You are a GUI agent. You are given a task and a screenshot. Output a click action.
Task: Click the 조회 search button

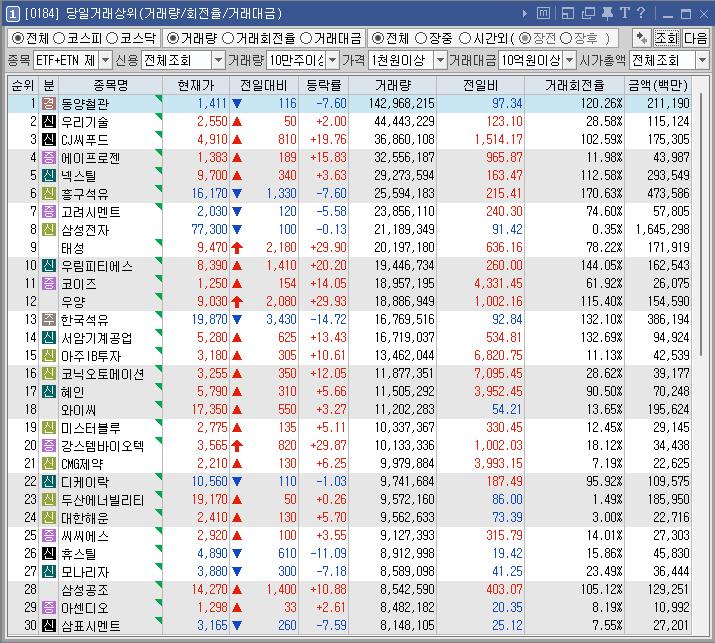(667, 38)
